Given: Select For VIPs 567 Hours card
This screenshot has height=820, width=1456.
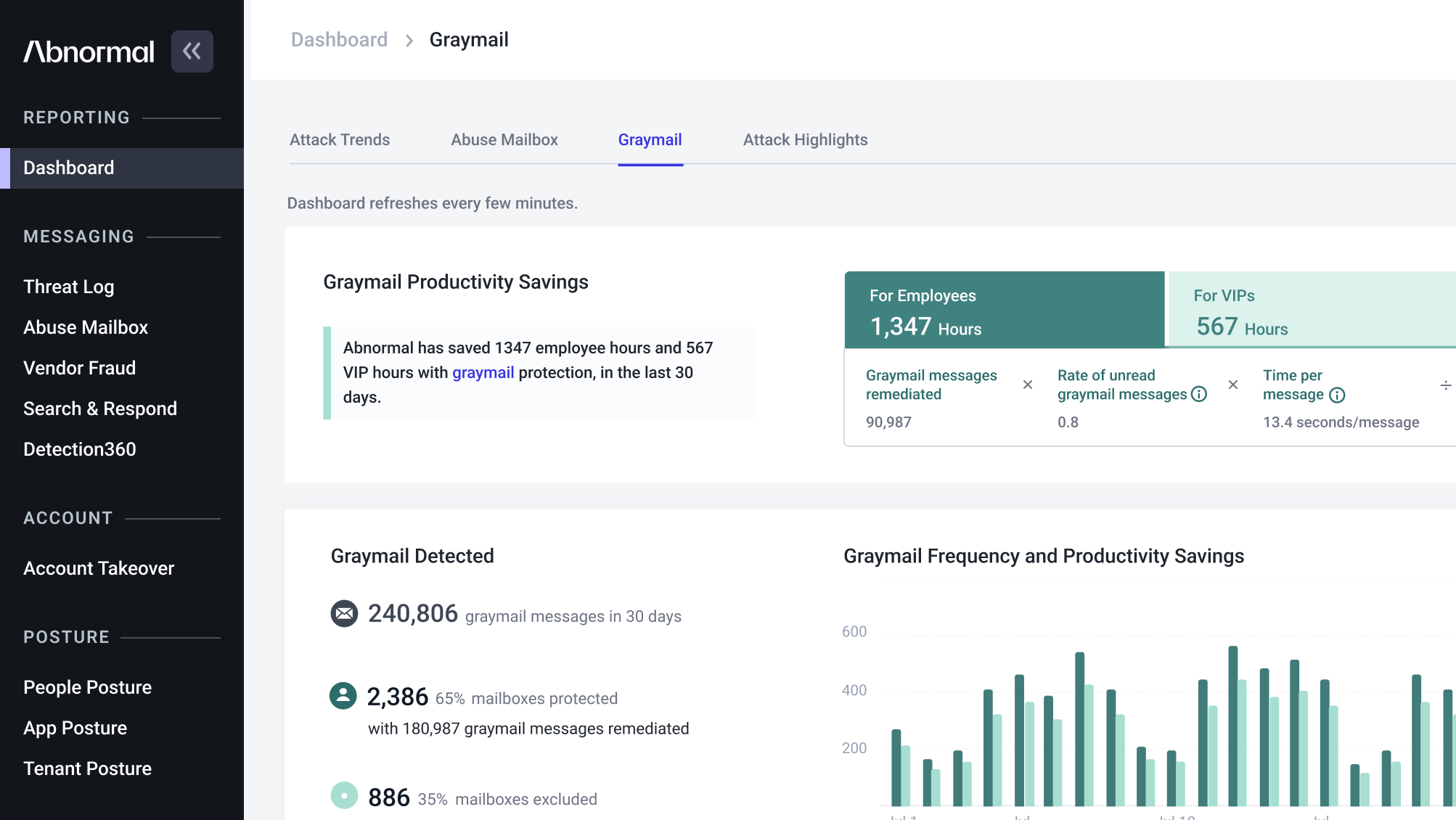Looking at the screenshot, I should click(x=1312, y=310).
